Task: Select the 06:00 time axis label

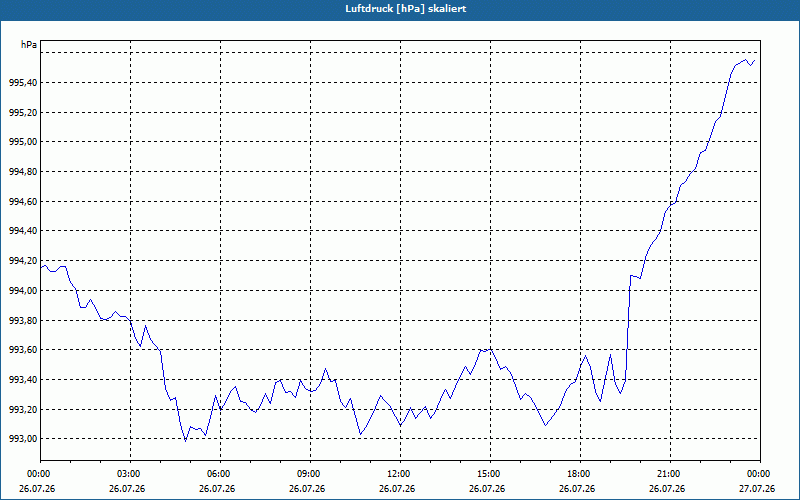Action: 217,474
